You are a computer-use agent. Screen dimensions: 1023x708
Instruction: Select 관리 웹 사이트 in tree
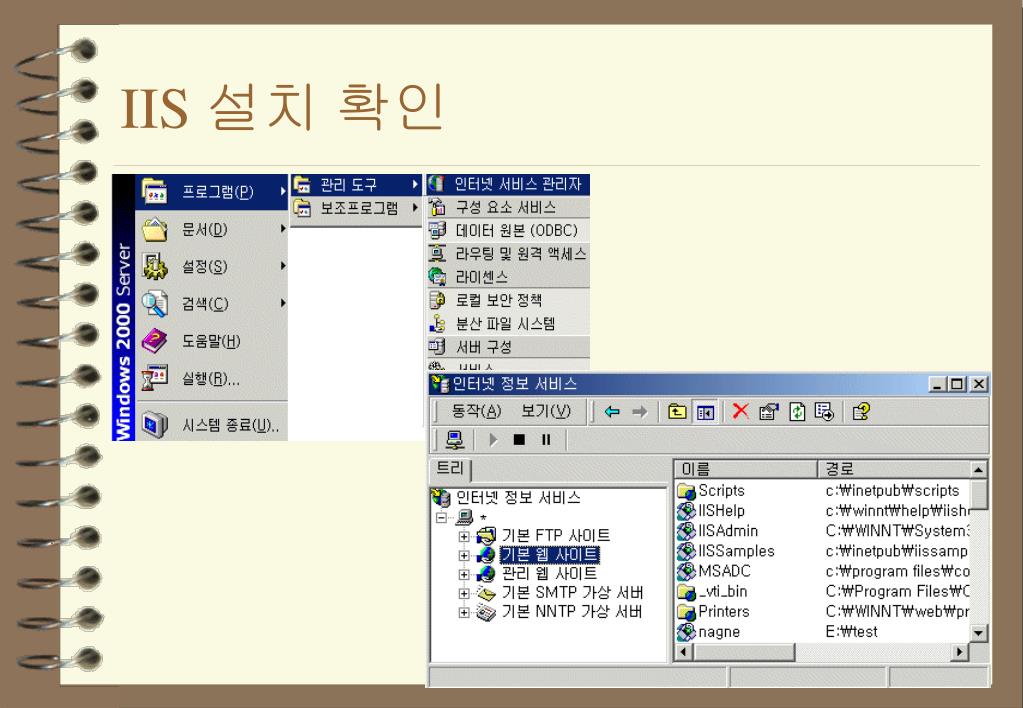pos(549,574)
